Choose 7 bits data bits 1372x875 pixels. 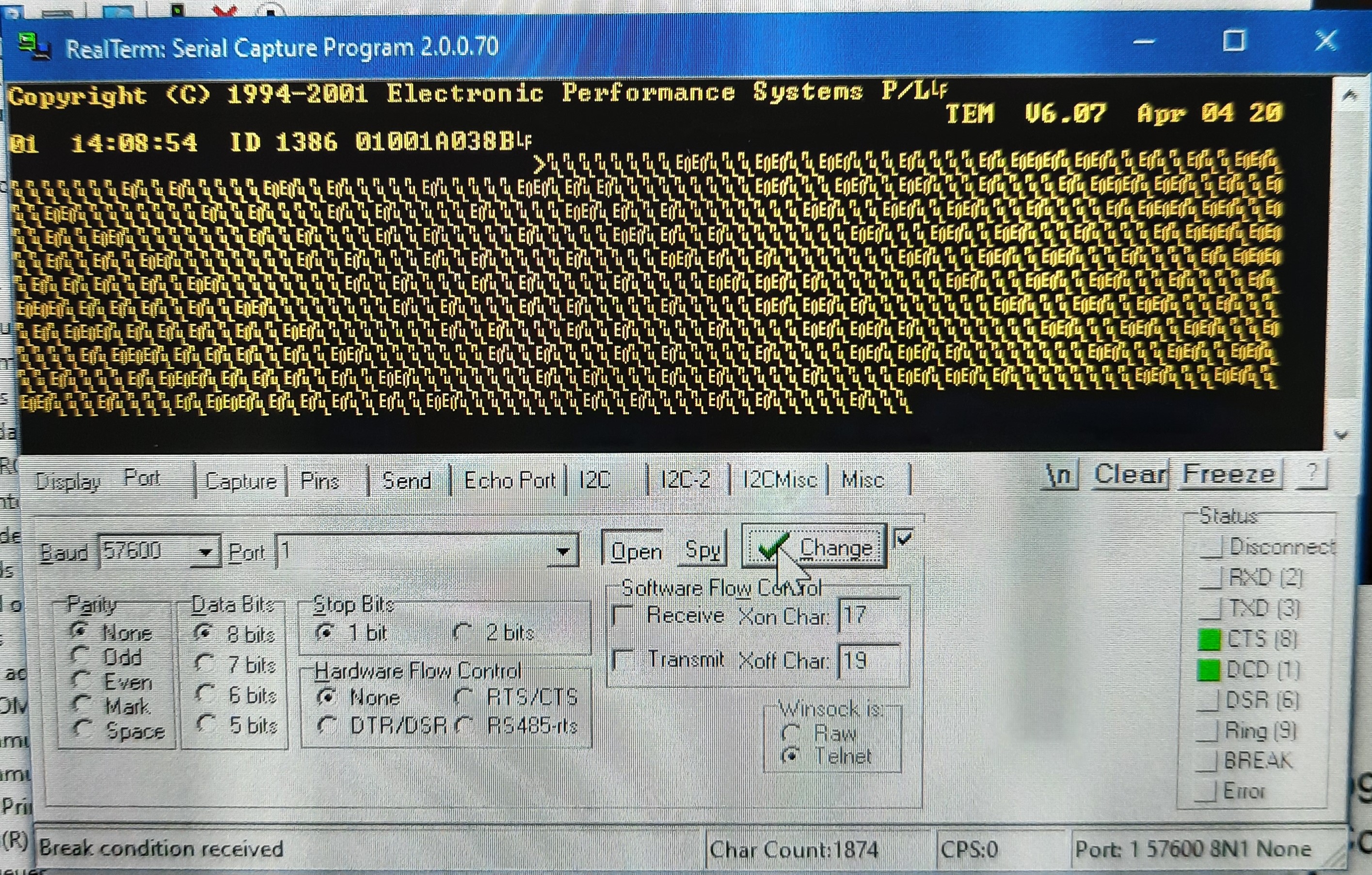[x=204, y=663]
